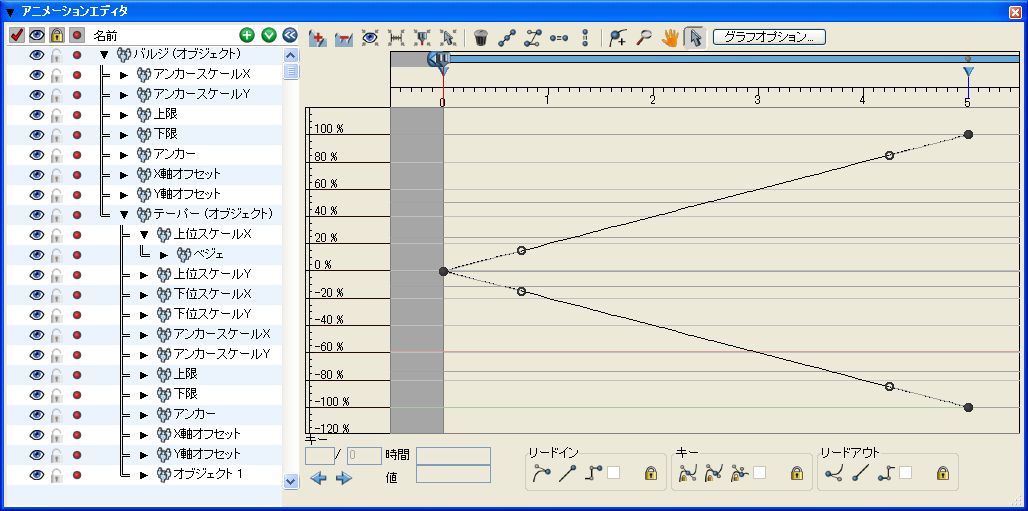
Task: Click the padlock column header icon
Action: coord(57,35)
